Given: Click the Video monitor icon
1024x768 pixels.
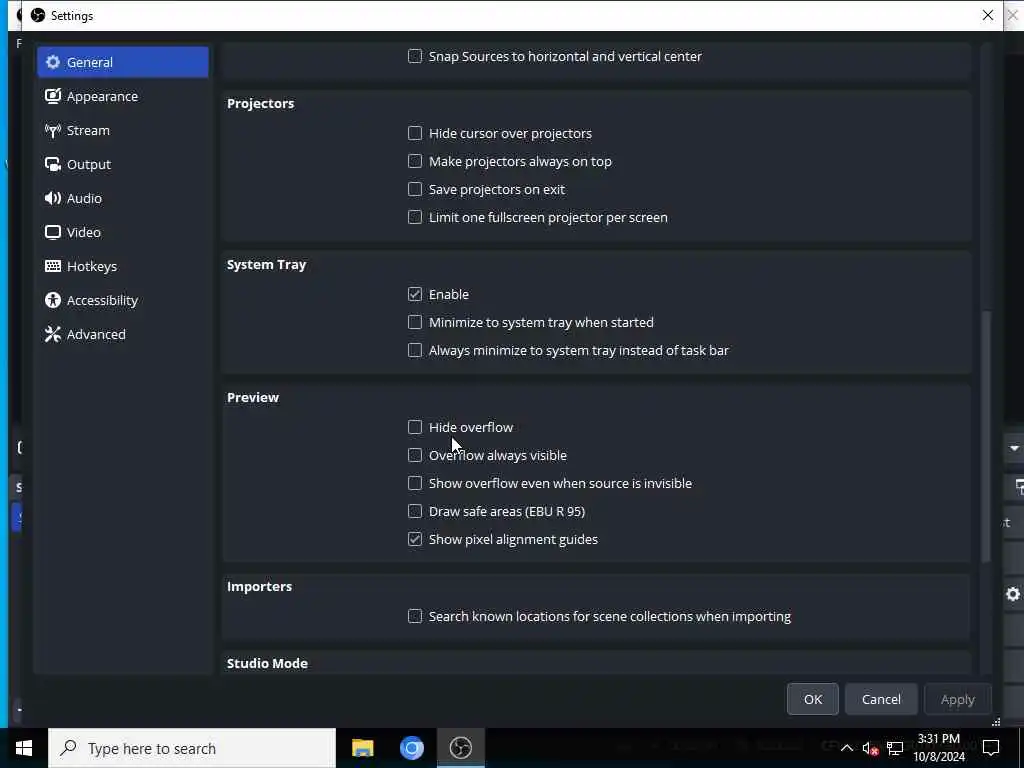Looking at the screenshot, I should click(53, 232).
